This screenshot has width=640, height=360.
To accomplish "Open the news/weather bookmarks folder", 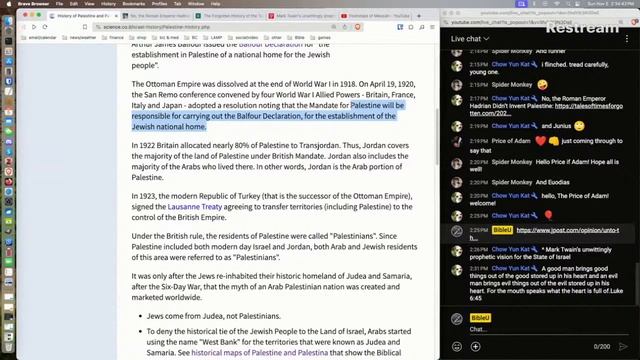I will click(x=79, y=38).
